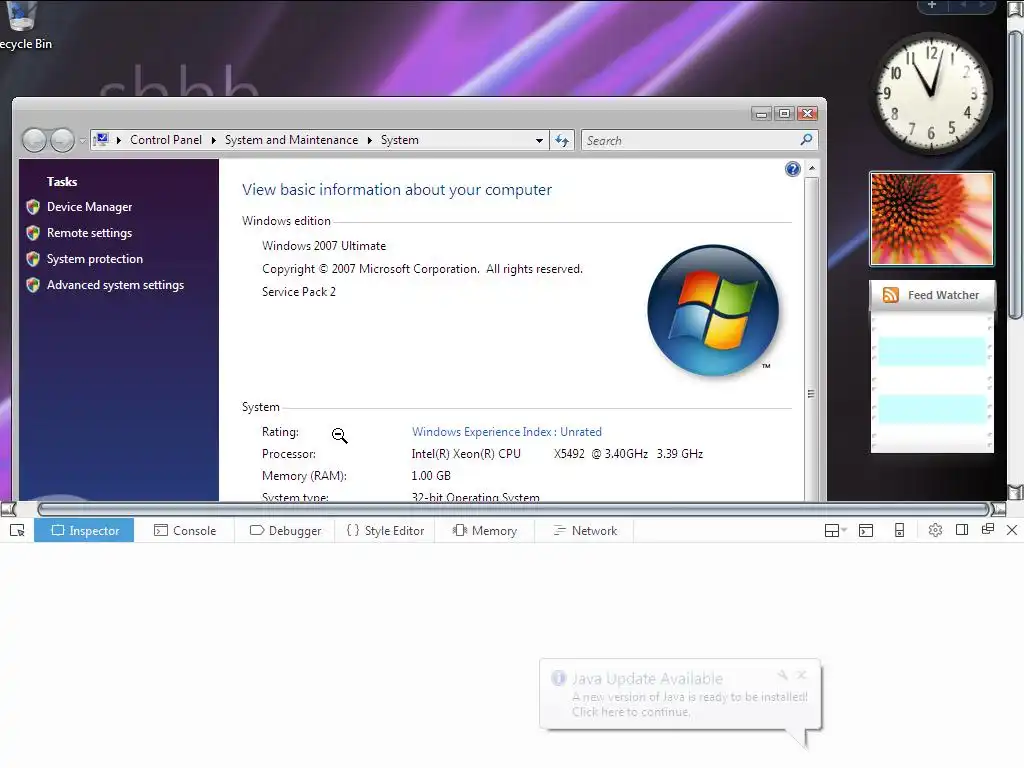Viewport: 1024px width, 768px height.
Task: Click the Remote settings shield icon
Action: pos(33,233)
